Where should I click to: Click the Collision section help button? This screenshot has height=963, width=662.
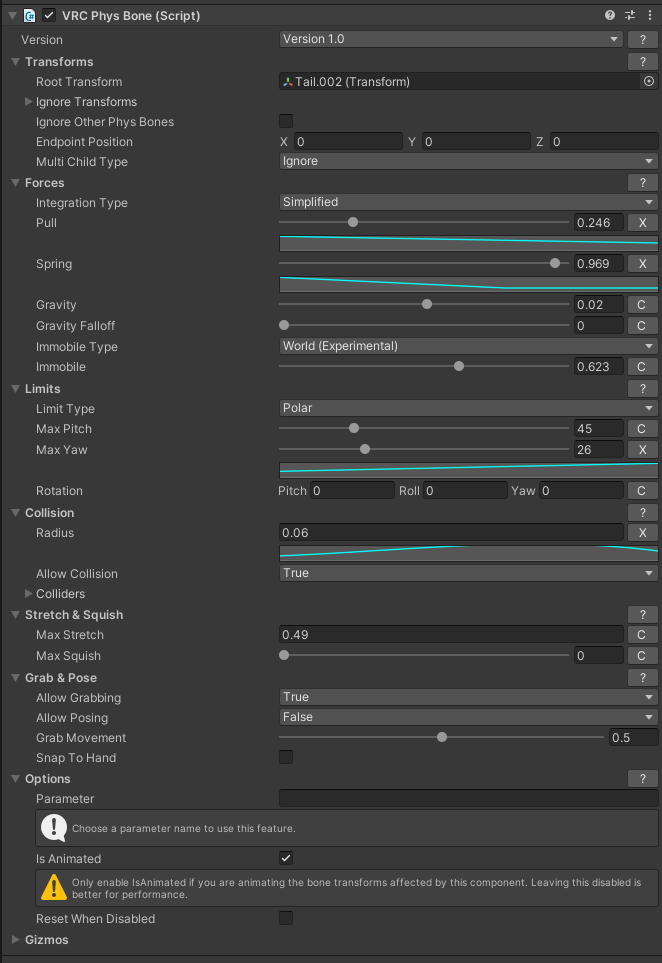point(642,512)
